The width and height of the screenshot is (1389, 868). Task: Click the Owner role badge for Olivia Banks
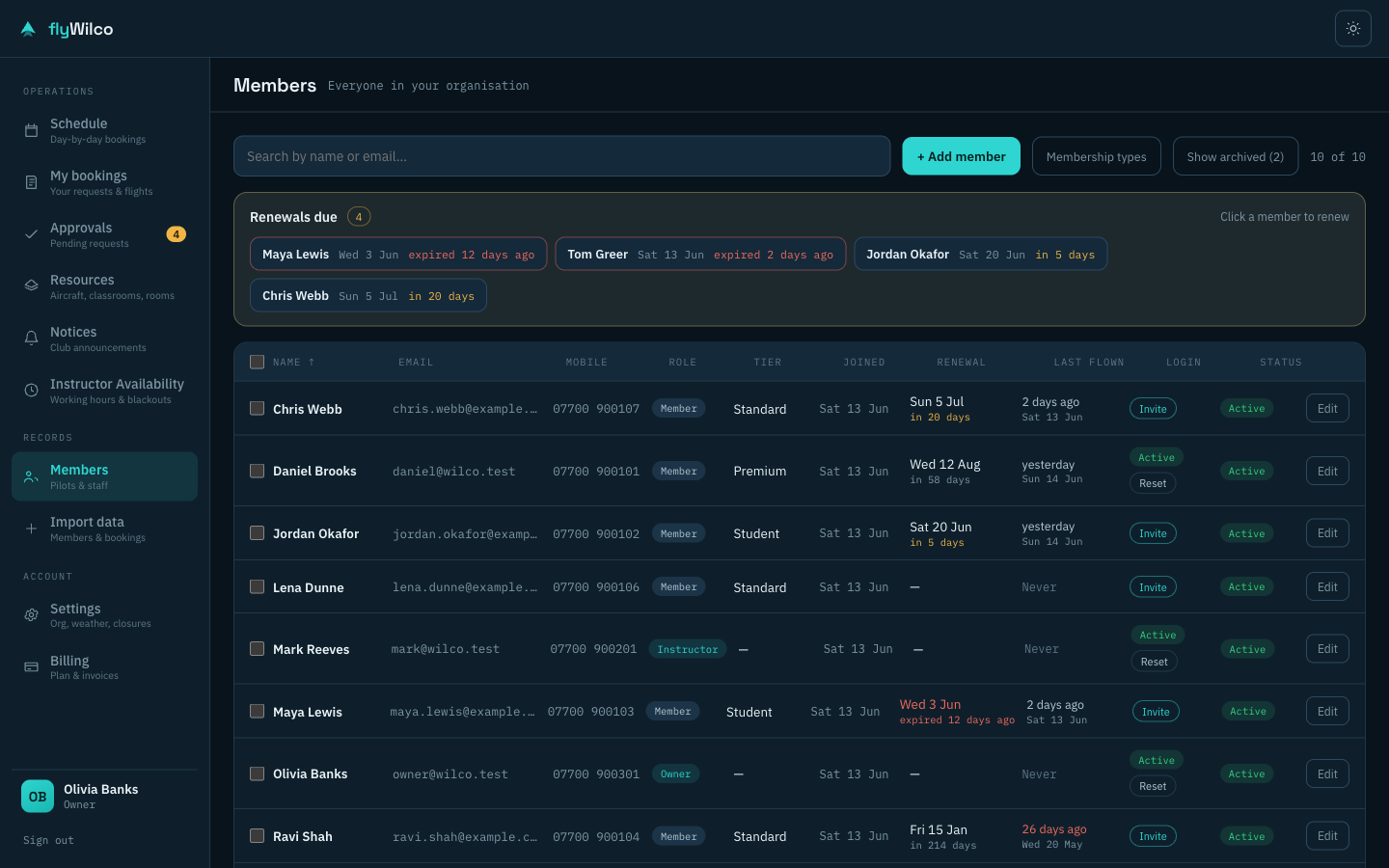pos(675,773)
